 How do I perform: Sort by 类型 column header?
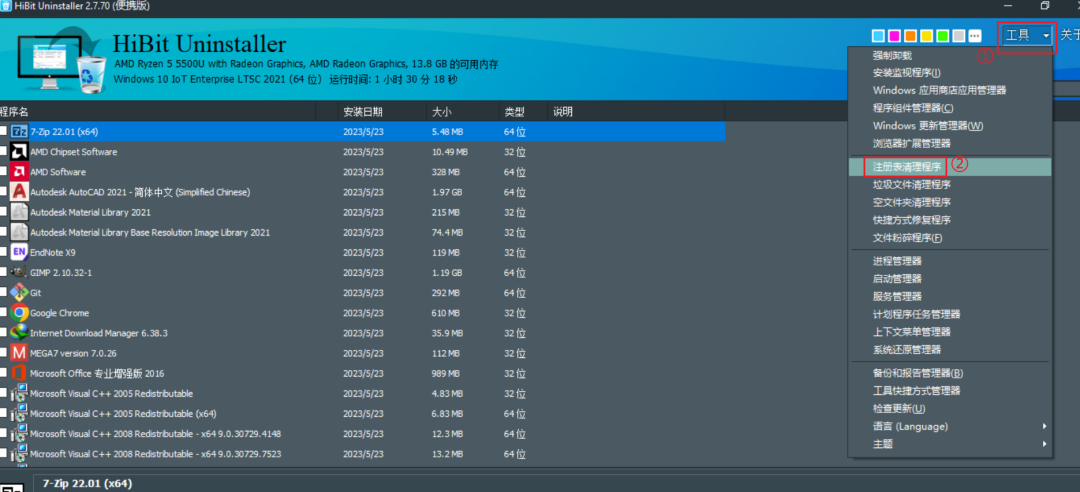click(x=523, y=112)
